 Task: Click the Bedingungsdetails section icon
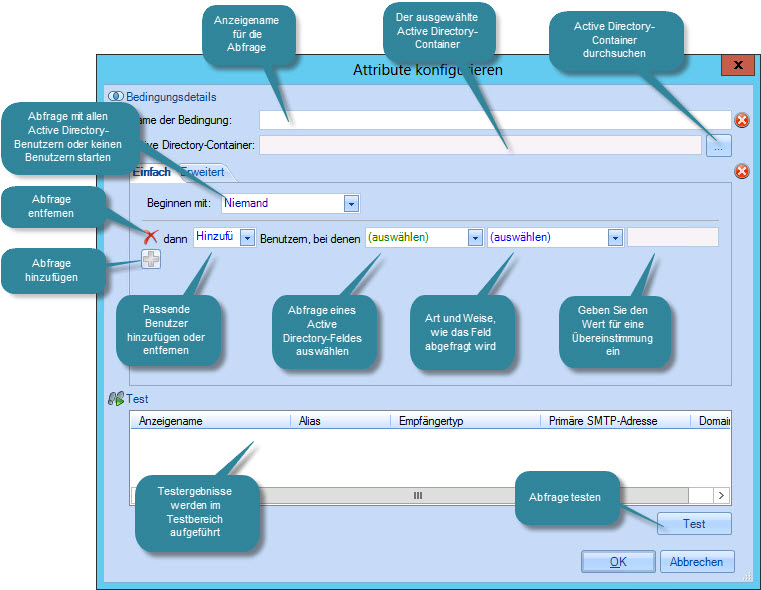tap(116, 97)
